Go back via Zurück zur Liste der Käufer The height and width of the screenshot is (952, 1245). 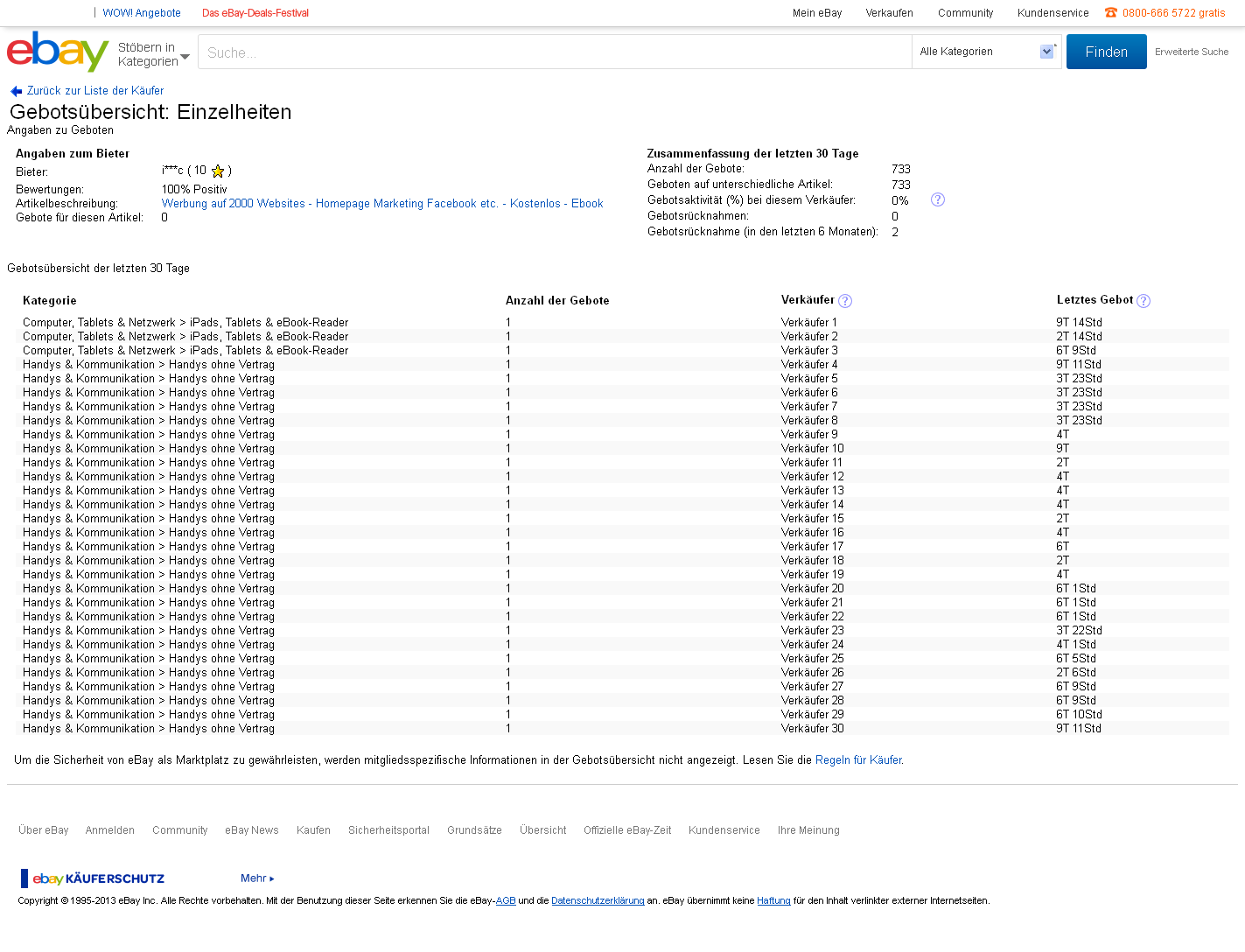pyautogui.click(x=95, y=91)
